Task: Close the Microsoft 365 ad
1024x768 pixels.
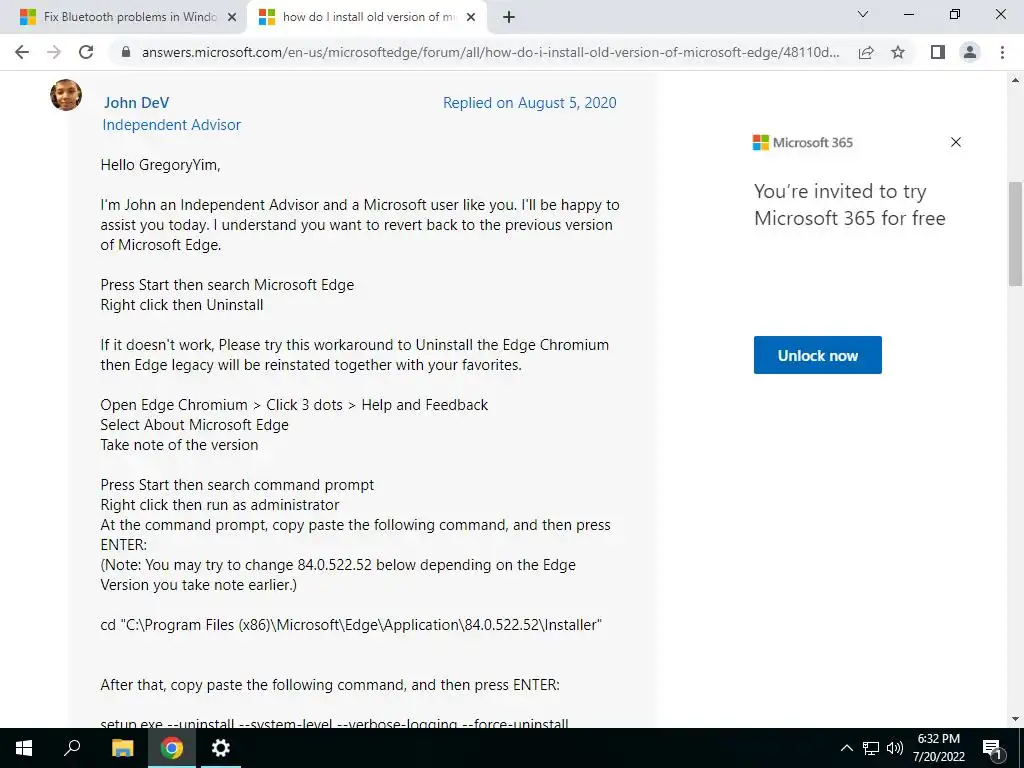Action: (956, 142)
